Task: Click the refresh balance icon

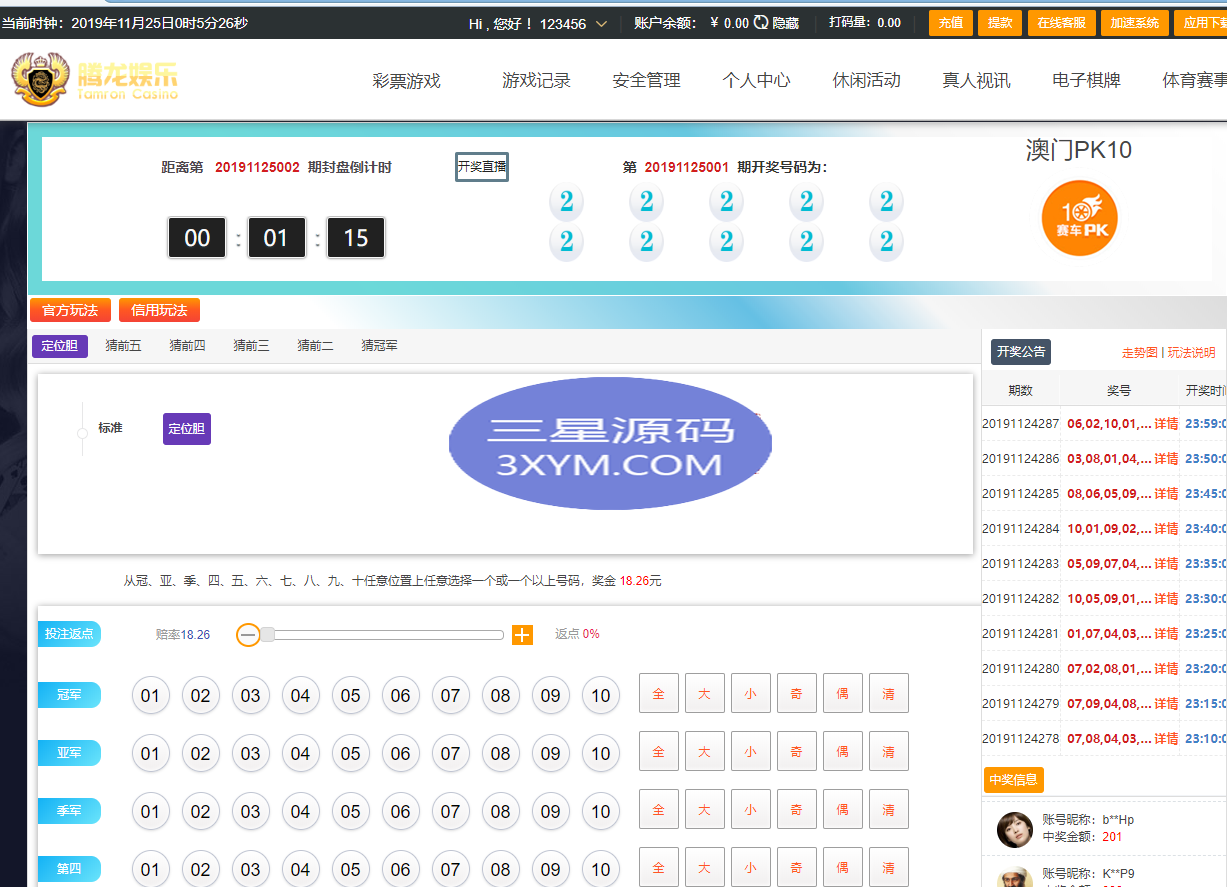Action: [x=761, y=23]
